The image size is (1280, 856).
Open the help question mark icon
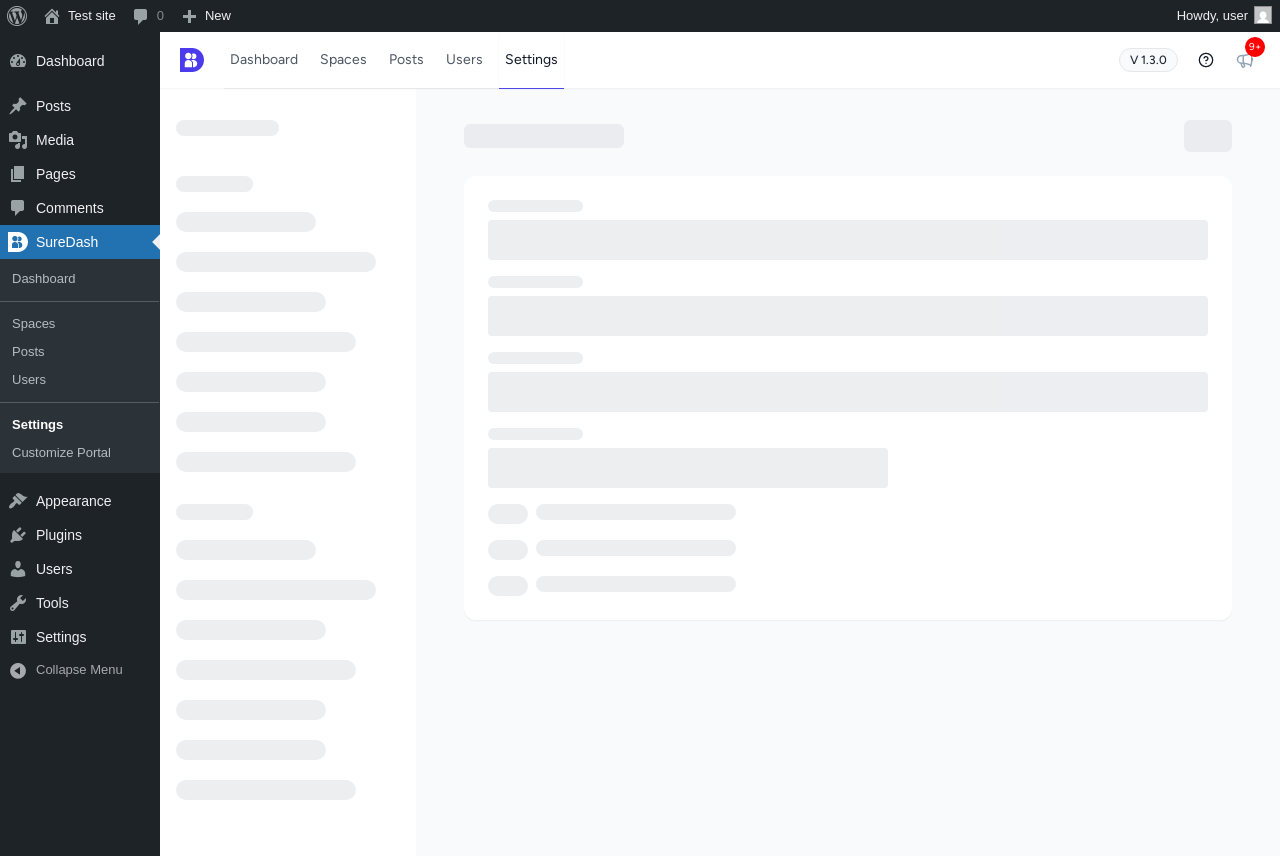(x=1206, y=60)
